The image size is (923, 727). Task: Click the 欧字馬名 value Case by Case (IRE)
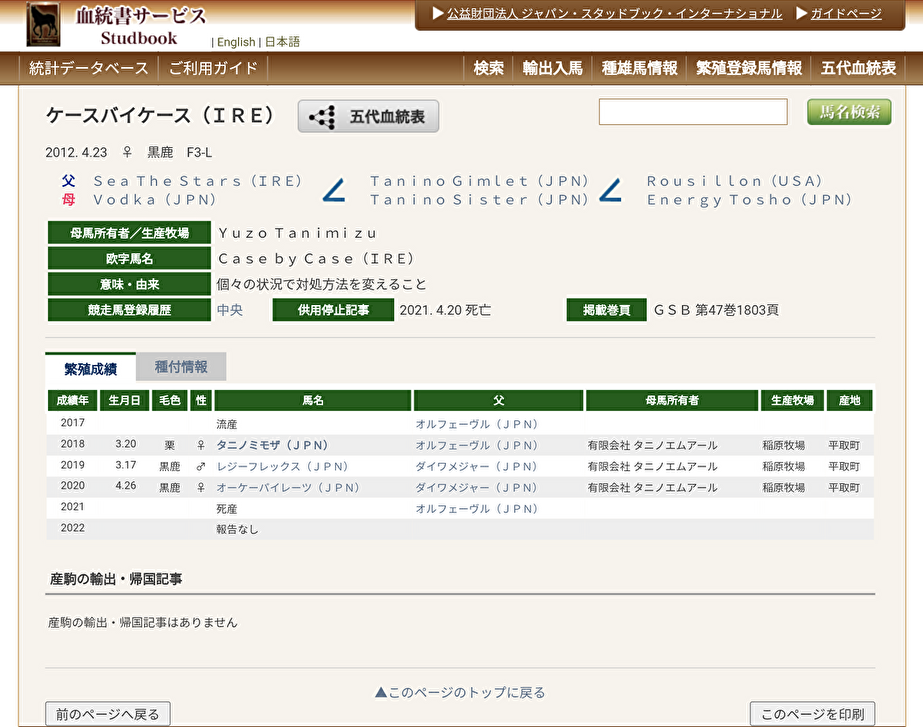click(x=316, y=258)
